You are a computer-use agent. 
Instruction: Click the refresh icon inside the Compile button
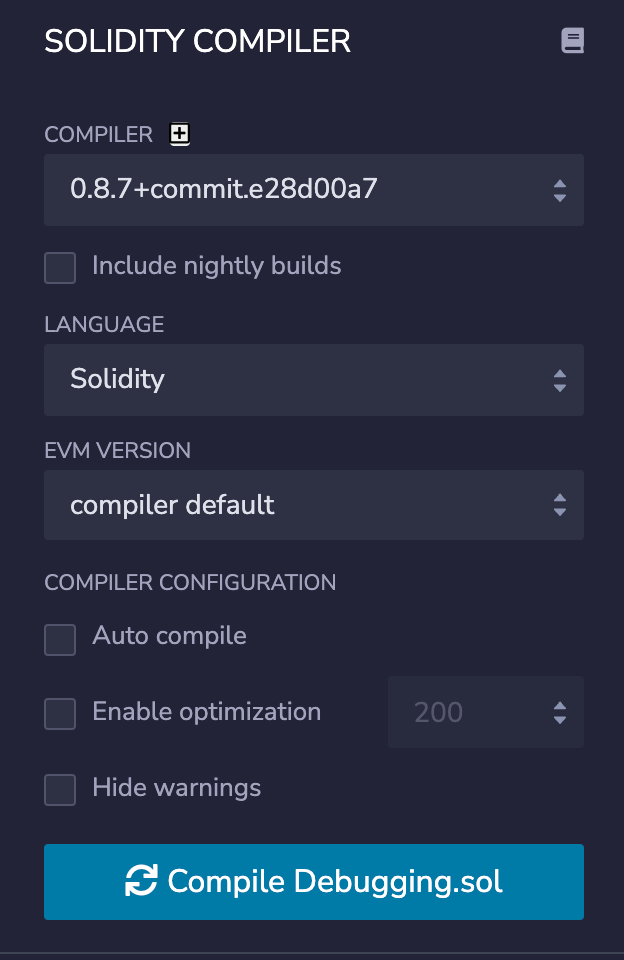point(139,882)
